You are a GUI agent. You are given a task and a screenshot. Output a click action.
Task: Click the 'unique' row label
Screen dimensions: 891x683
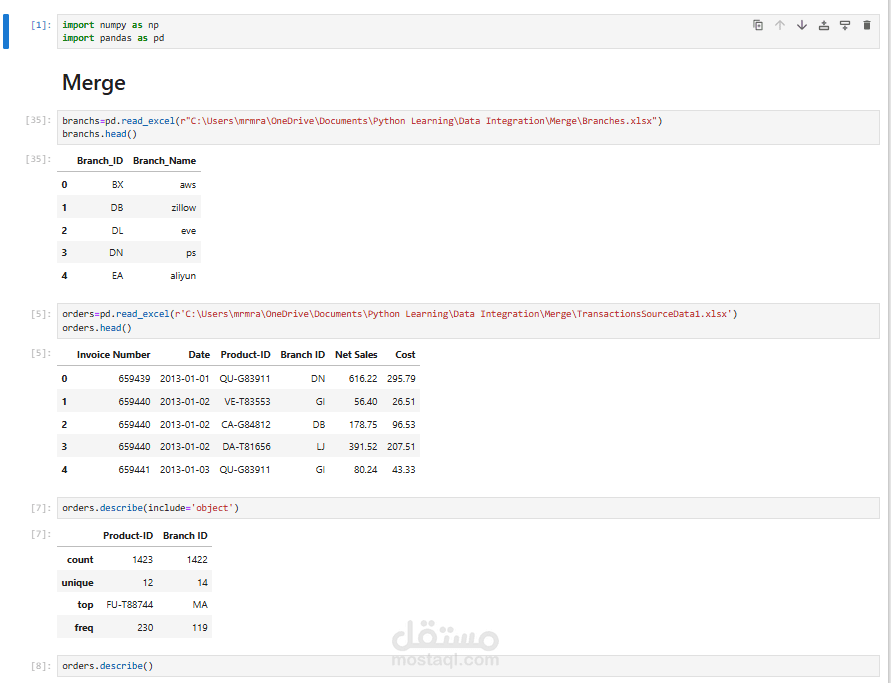tap(77, 582)
